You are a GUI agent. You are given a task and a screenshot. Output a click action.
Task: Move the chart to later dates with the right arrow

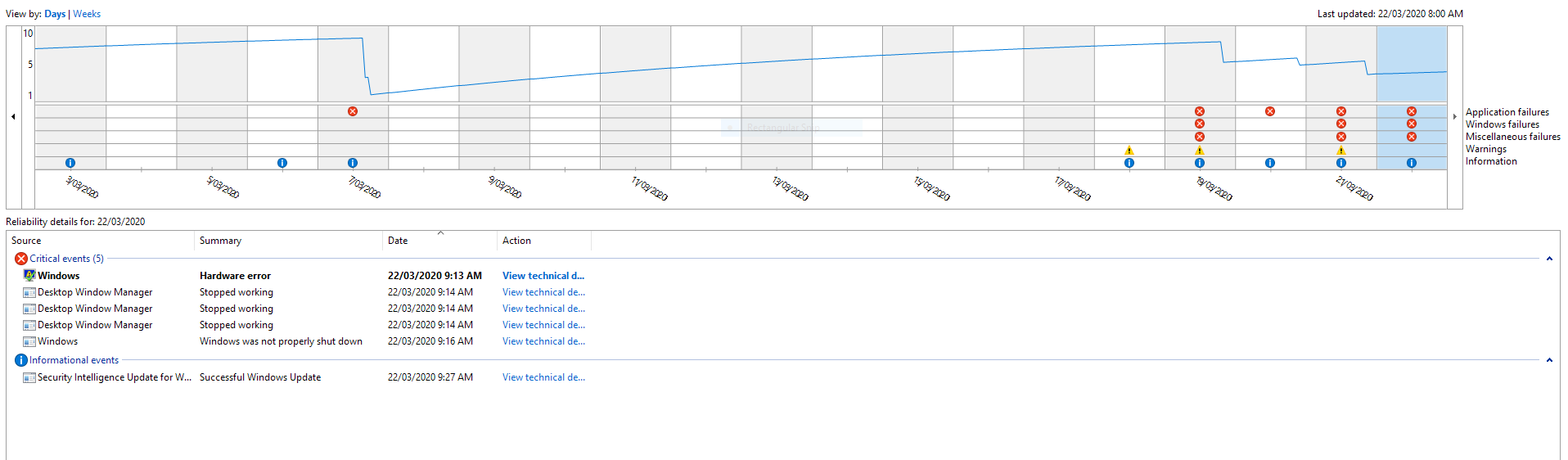pyautogui.click(x=1454, y=117)
